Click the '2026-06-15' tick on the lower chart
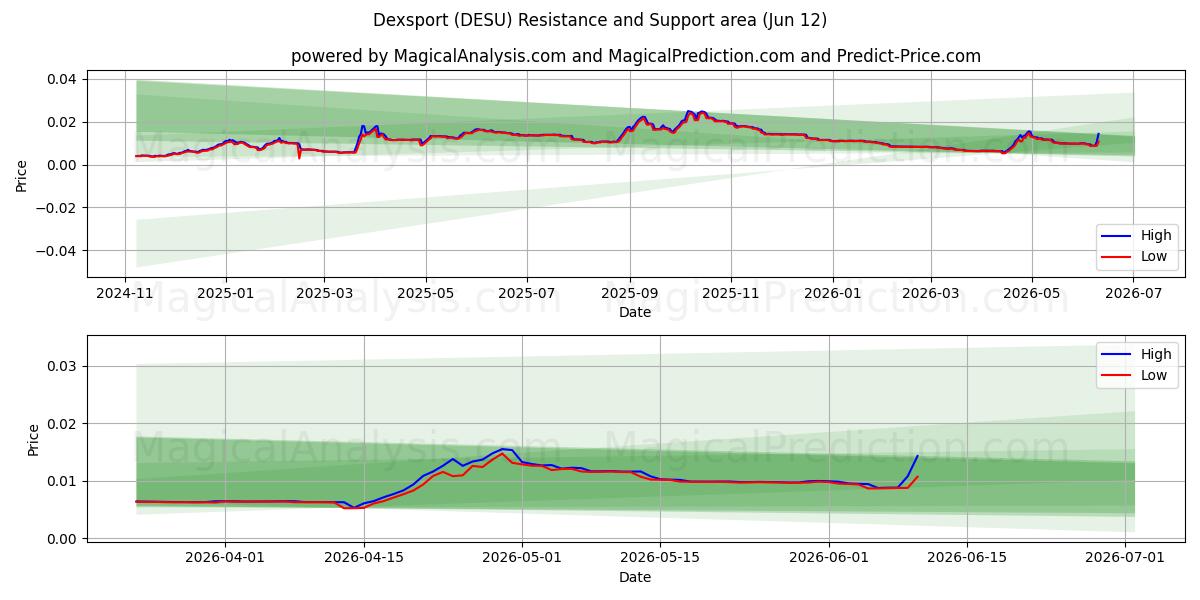This screenshot has width=1200, height=600. (x=967, y=558)
